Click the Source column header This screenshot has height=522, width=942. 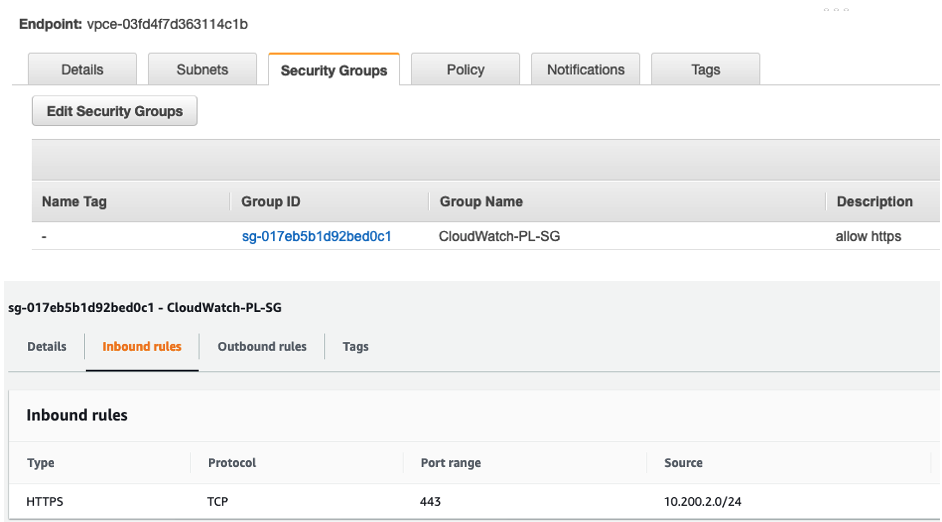(x=683, y=463)
